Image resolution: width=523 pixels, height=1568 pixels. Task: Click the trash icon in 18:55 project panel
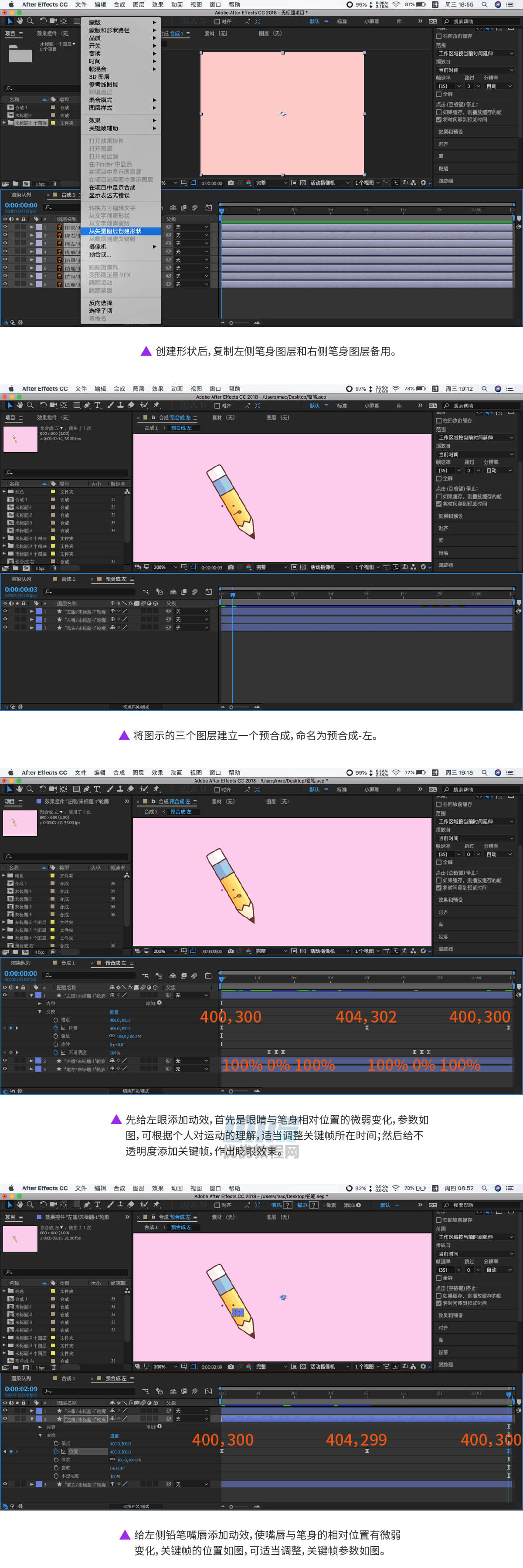pyautogui.click(x=54, y=184)
